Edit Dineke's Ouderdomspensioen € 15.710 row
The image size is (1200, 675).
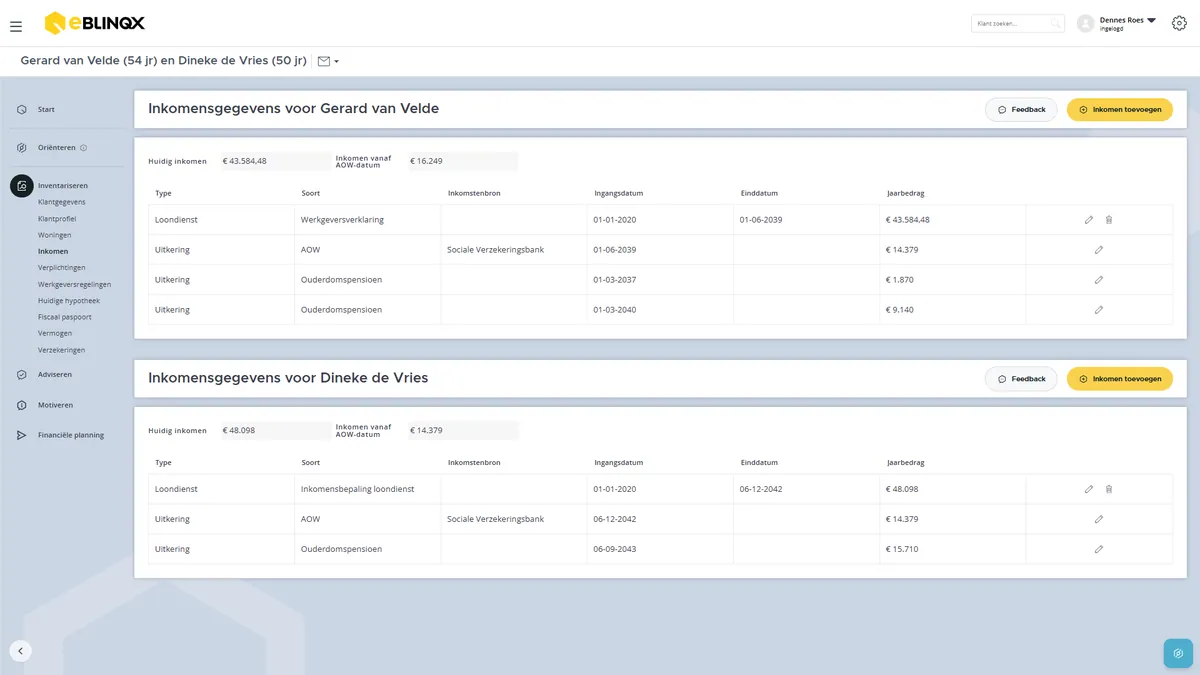pos(1099,549)
